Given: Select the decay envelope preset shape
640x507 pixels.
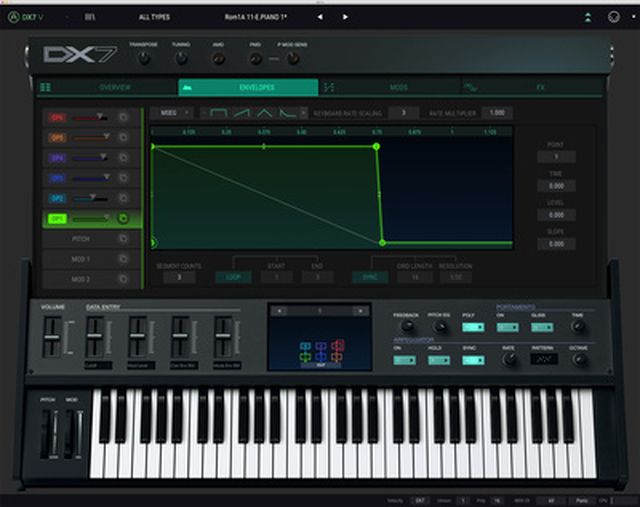Looking at the screenshot, I should (x=288, y=113).
